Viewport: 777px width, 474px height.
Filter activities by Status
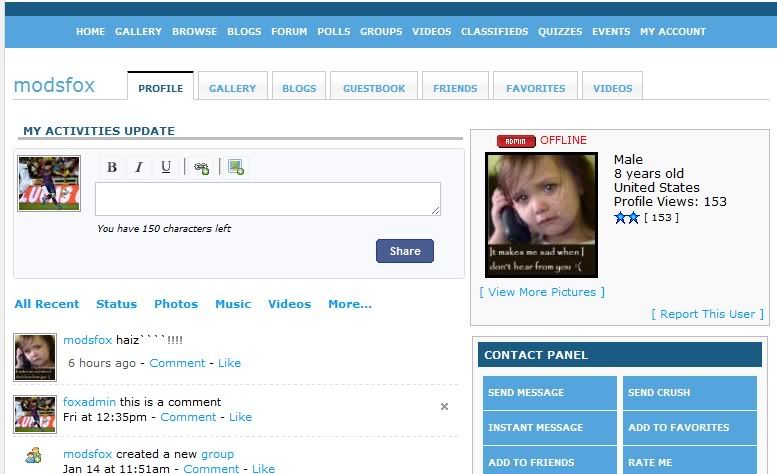tap(116, 304)
